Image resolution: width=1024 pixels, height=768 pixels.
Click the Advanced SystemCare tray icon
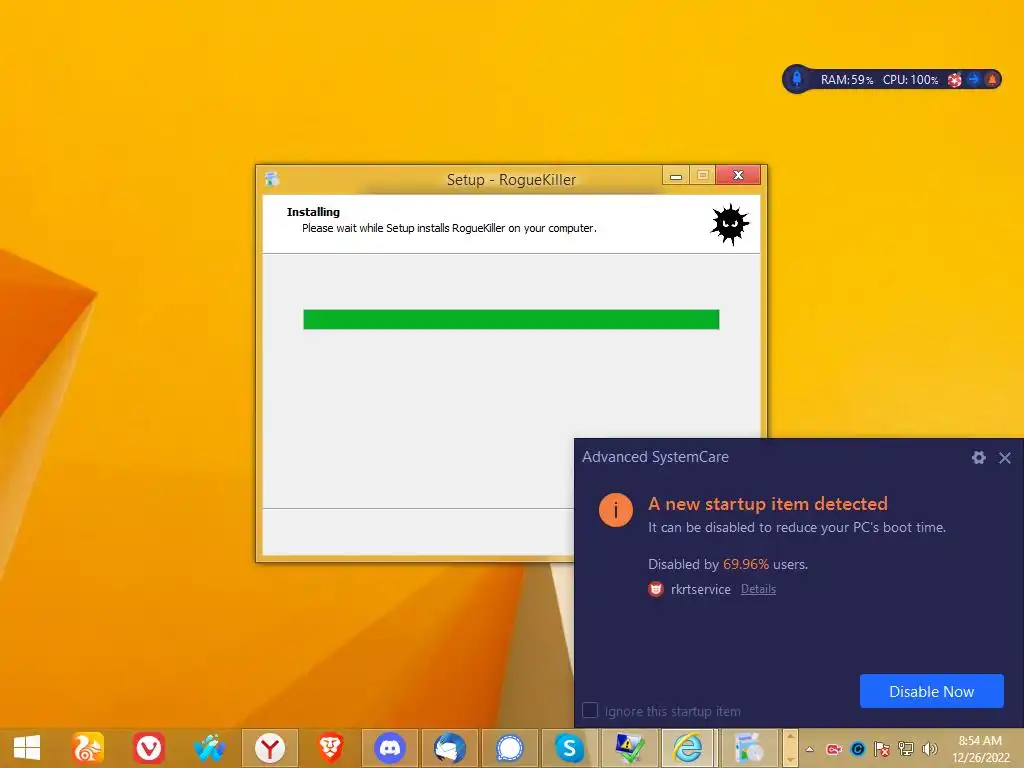[x=858, y=749]
